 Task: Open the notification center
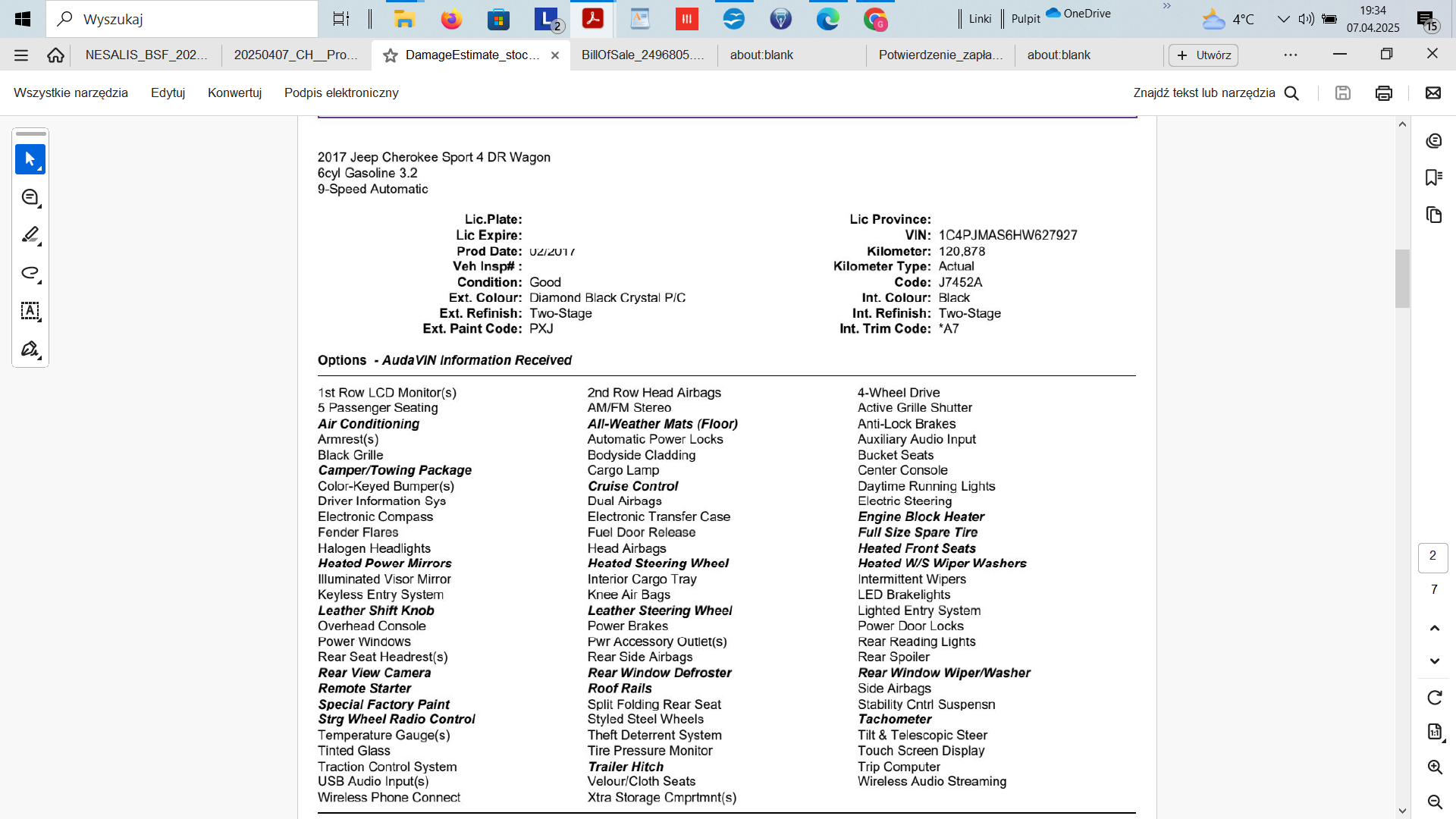pos(1428,20)
